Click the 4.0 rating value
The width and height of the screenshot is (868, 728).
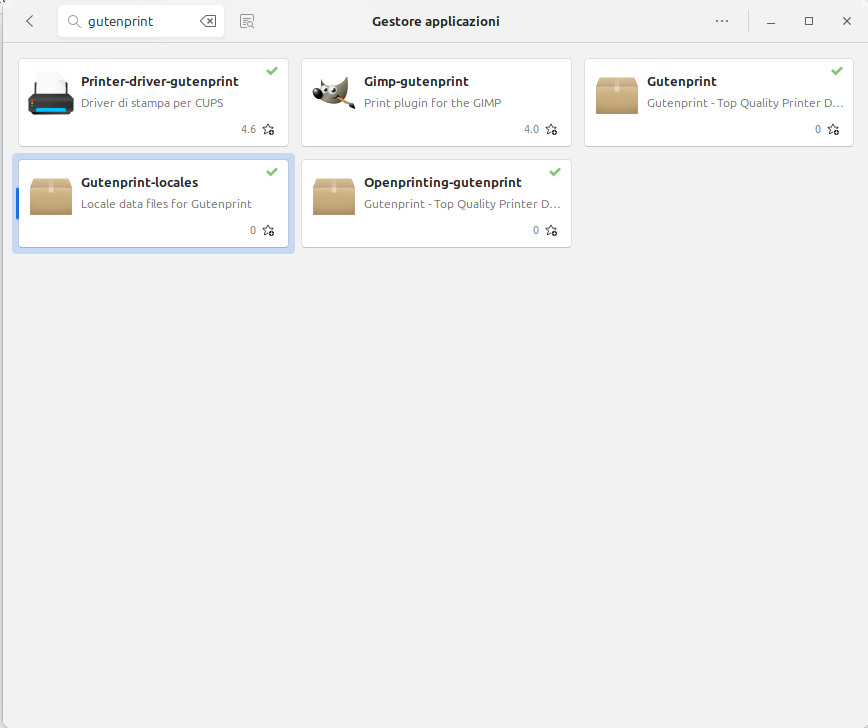click(x=531, y=130)
